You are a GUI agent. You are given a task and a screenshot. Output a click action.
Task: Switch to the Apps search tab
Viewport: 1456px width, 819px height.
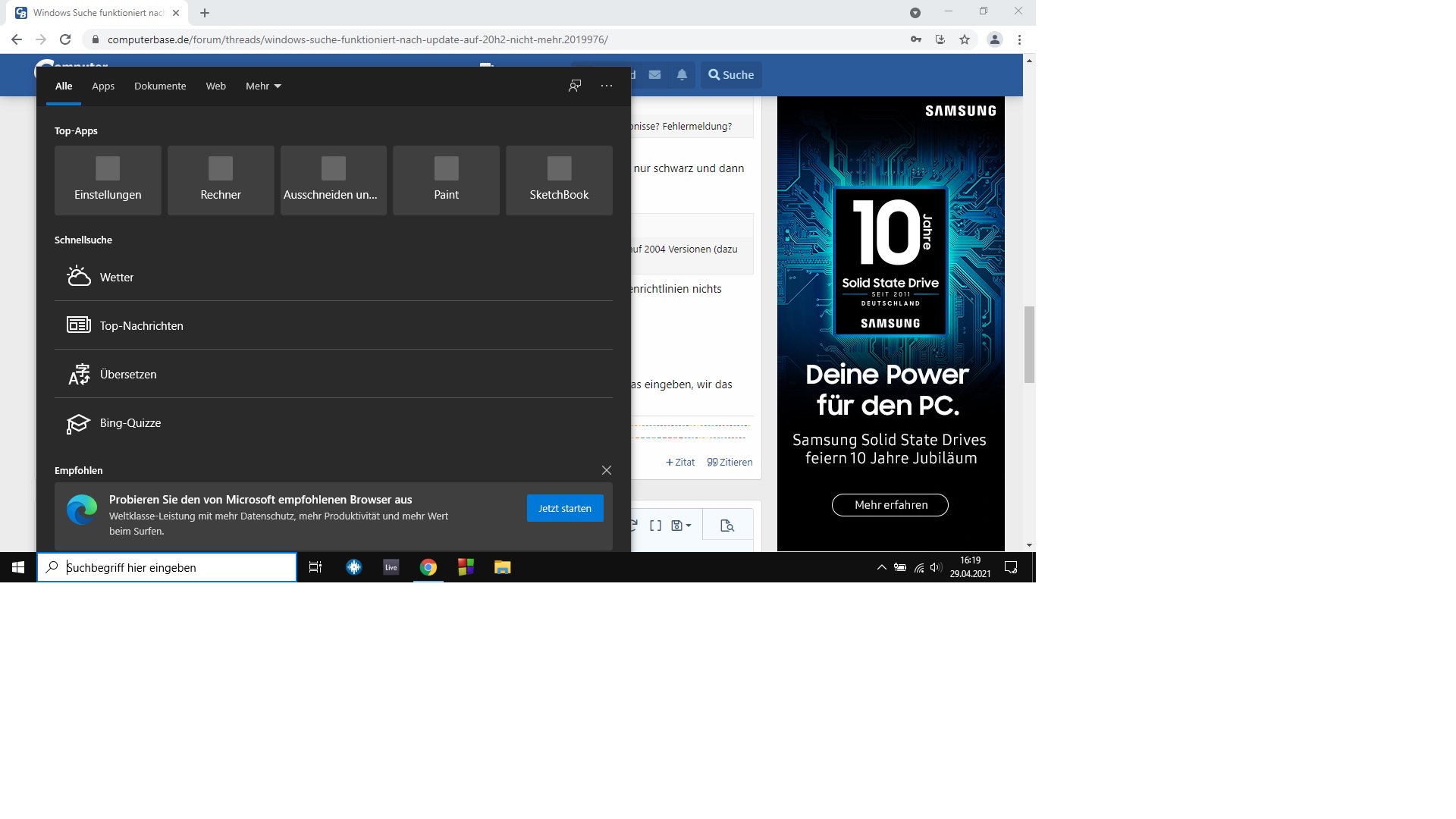pos(103,86)
